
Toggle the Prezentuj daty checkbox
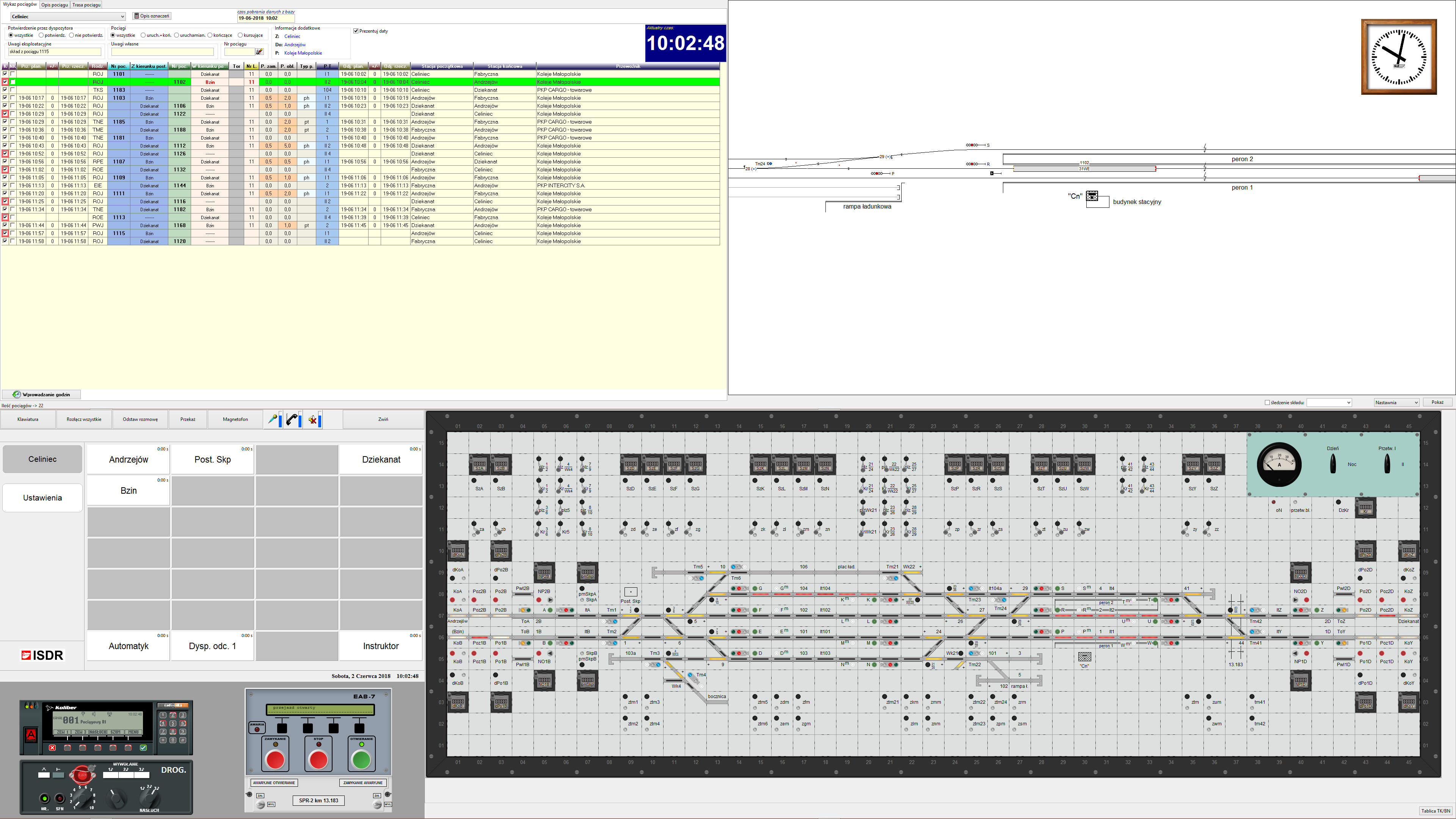pyautogui.click(x=356, y=31)
